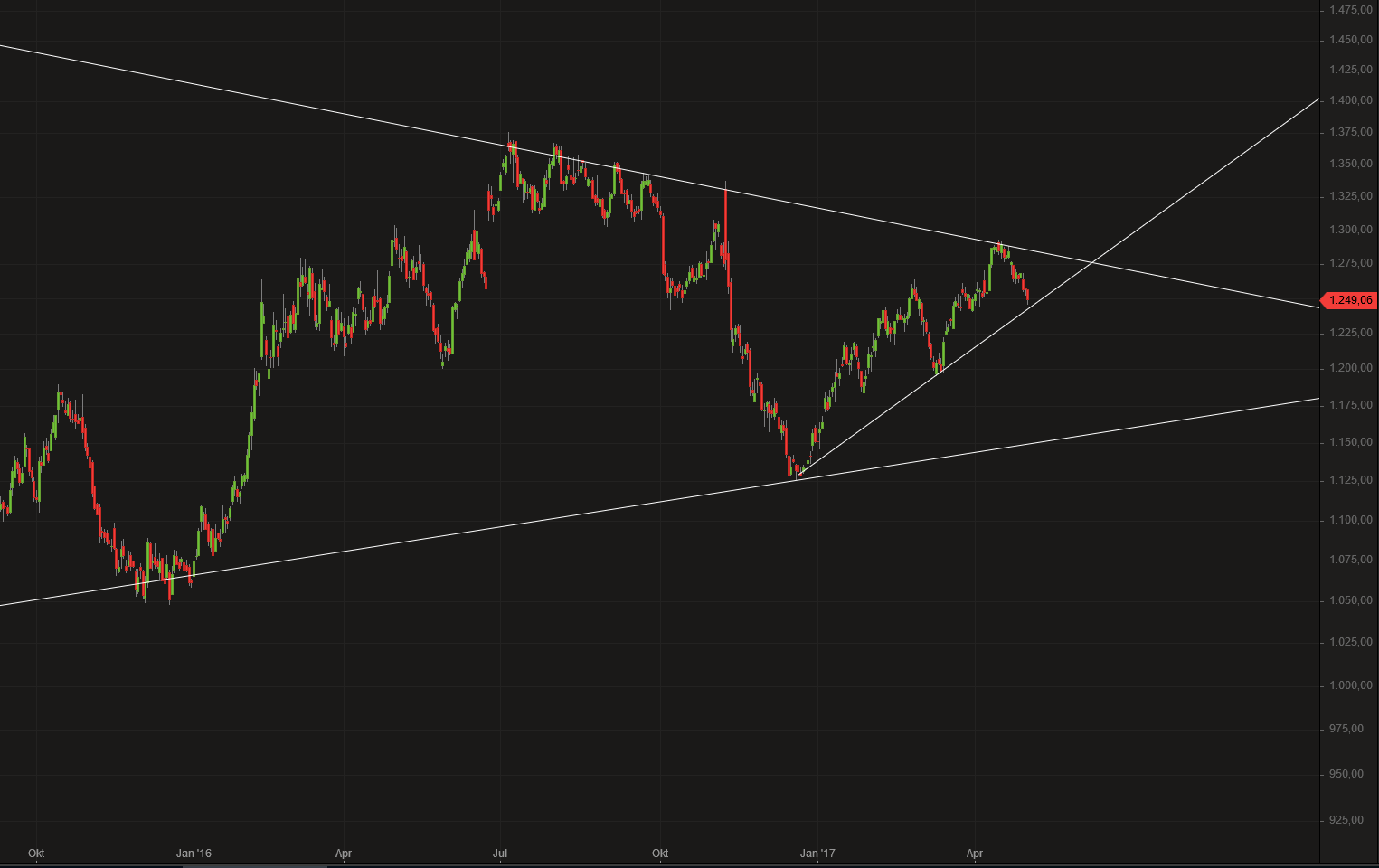
Task: Click the 1.400,00 price level label
Action: [x=1351, y=100]
